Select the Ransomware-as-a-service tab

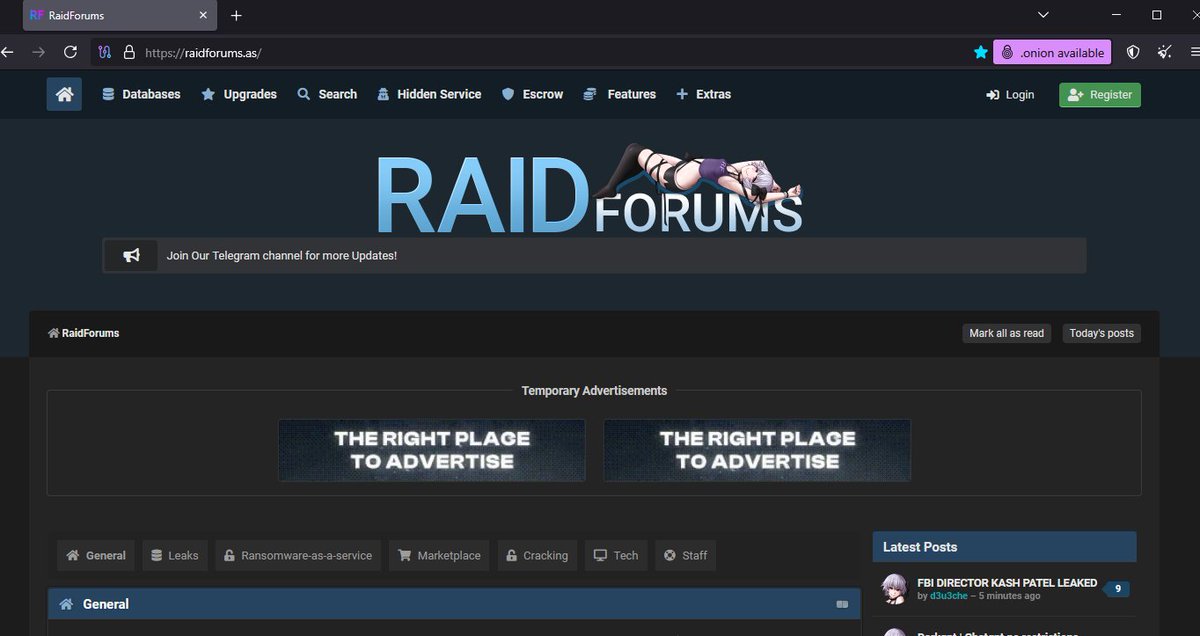click(298, 556)
